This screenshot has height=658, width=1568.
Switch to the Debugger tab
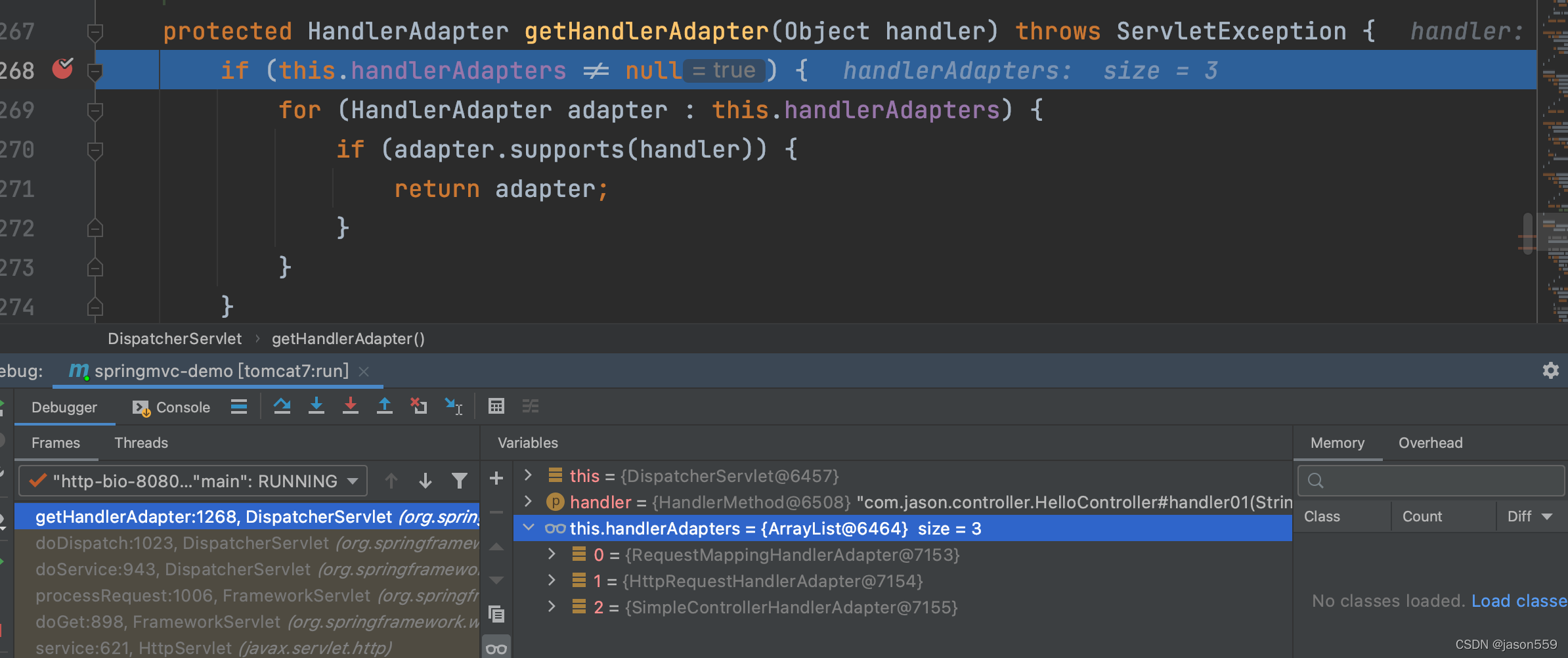(64, 407)
